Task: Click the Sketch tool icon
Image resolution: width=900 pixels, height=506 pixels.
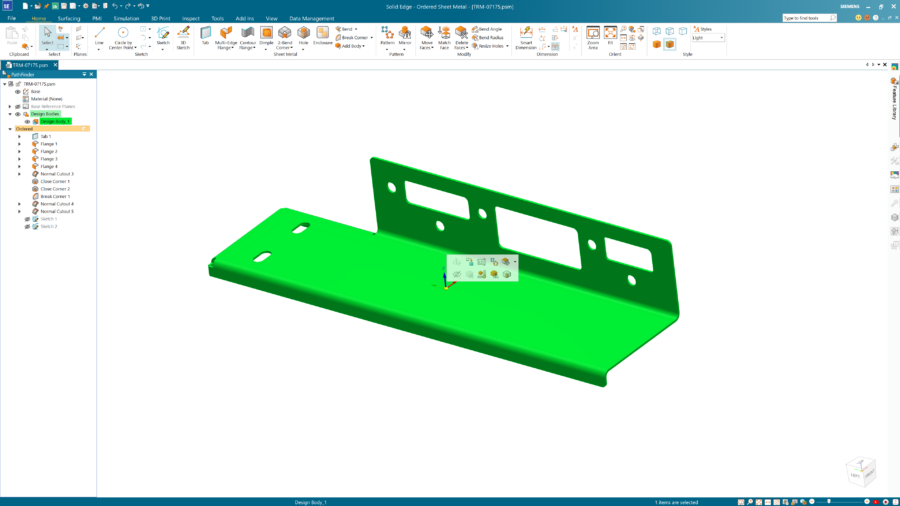Action: tap(163, 36)
